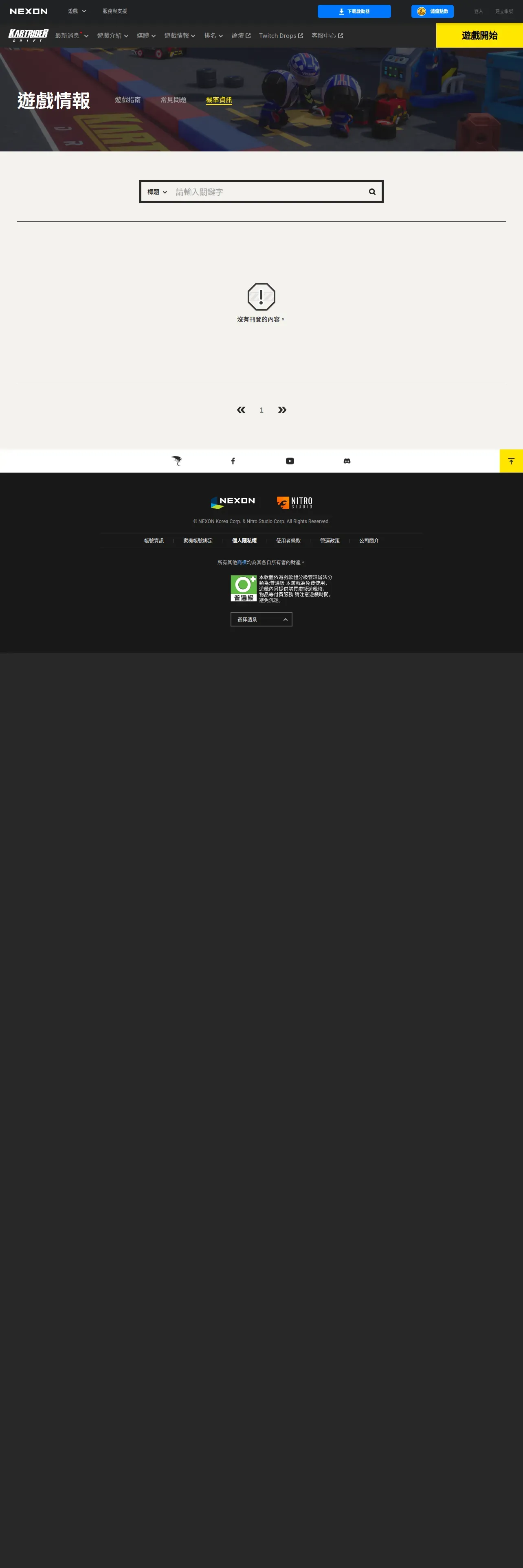Click the magnifier search icon
Screen dimensions: 523x1568
click(372, 192)
